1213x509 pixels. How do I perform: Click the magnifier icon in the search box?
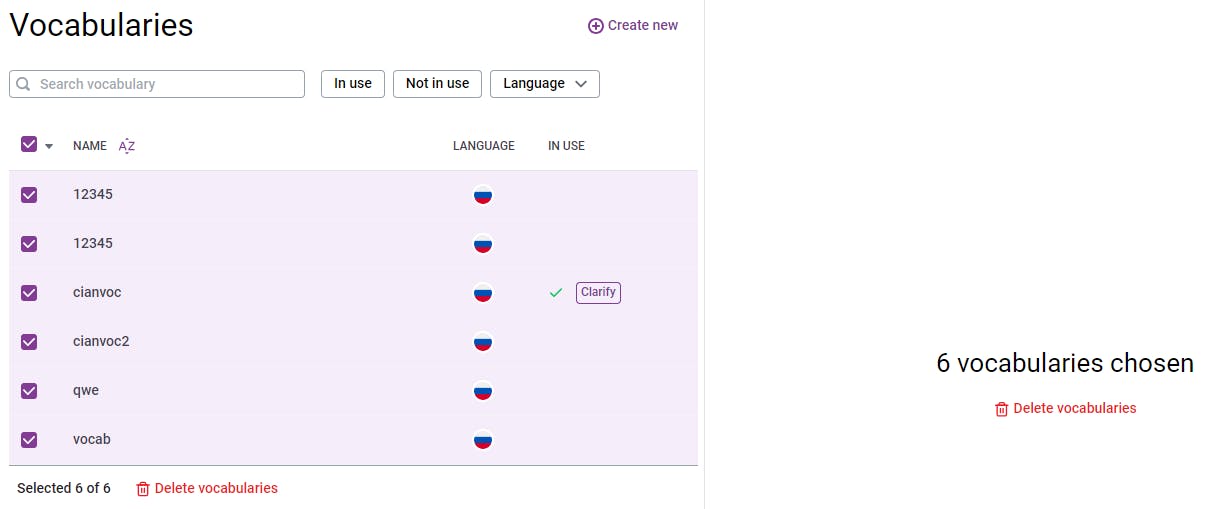24,84
